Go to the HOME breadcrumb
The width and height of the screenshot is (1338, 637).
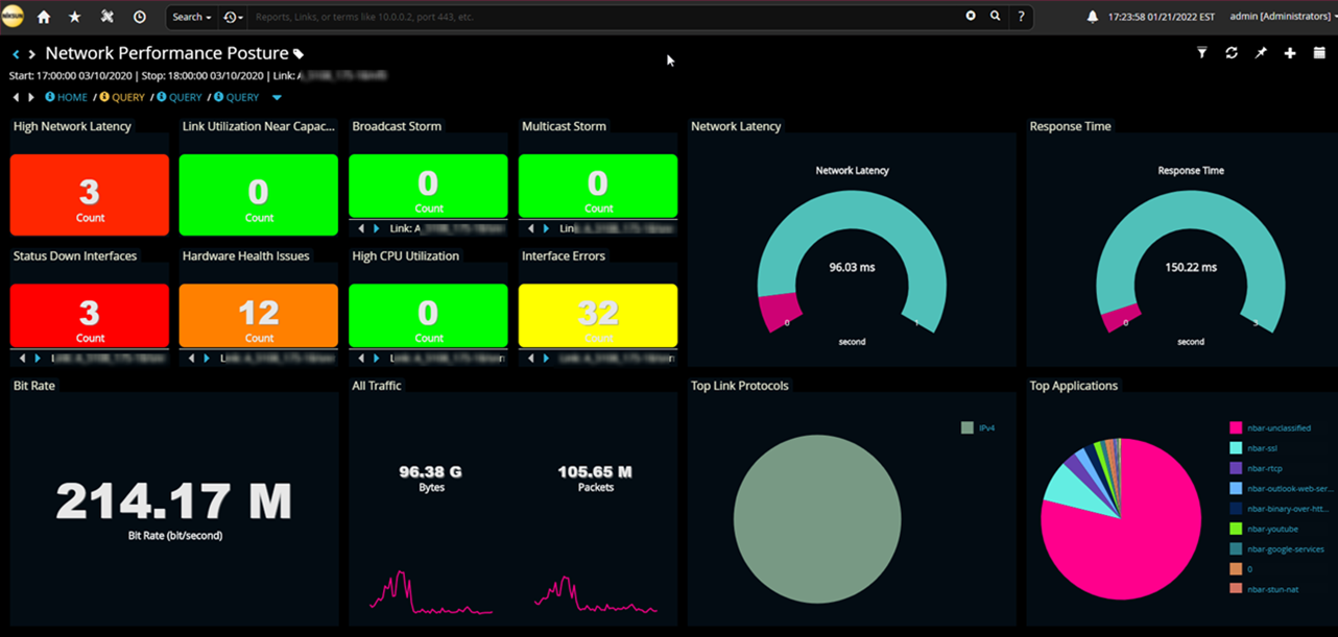(x=66, y=98)
